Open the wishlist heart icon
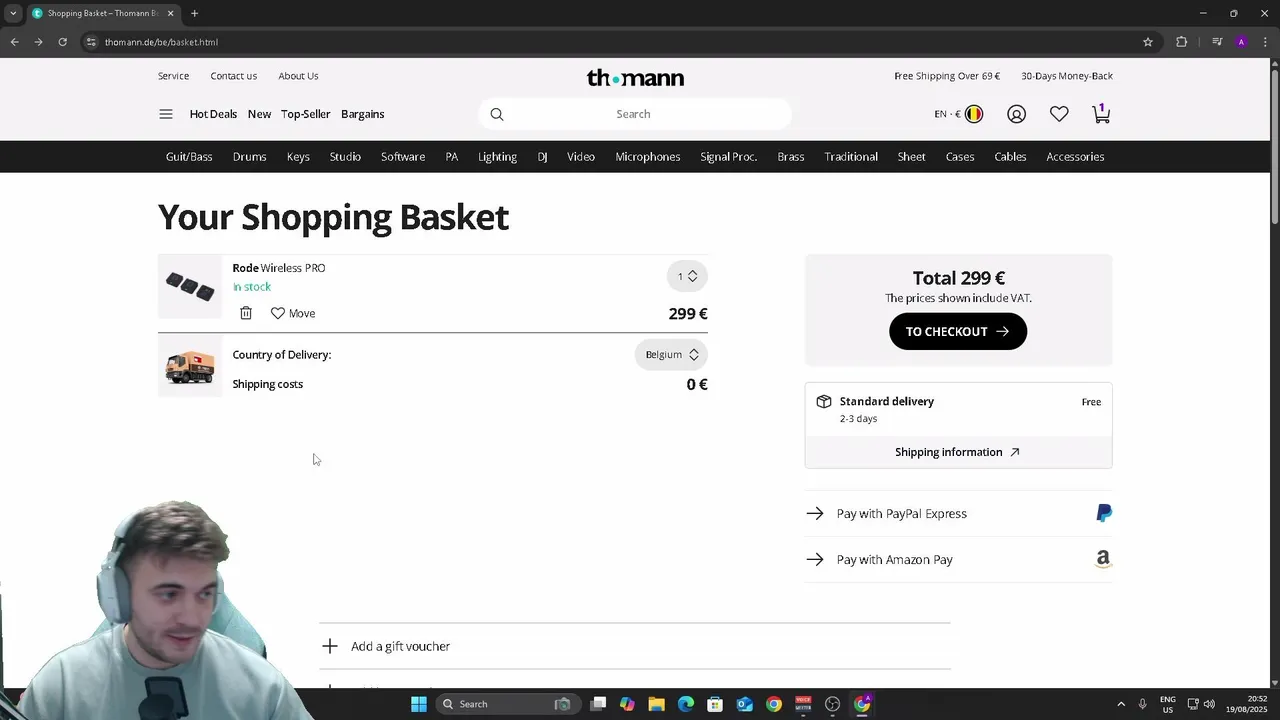 1059,114
